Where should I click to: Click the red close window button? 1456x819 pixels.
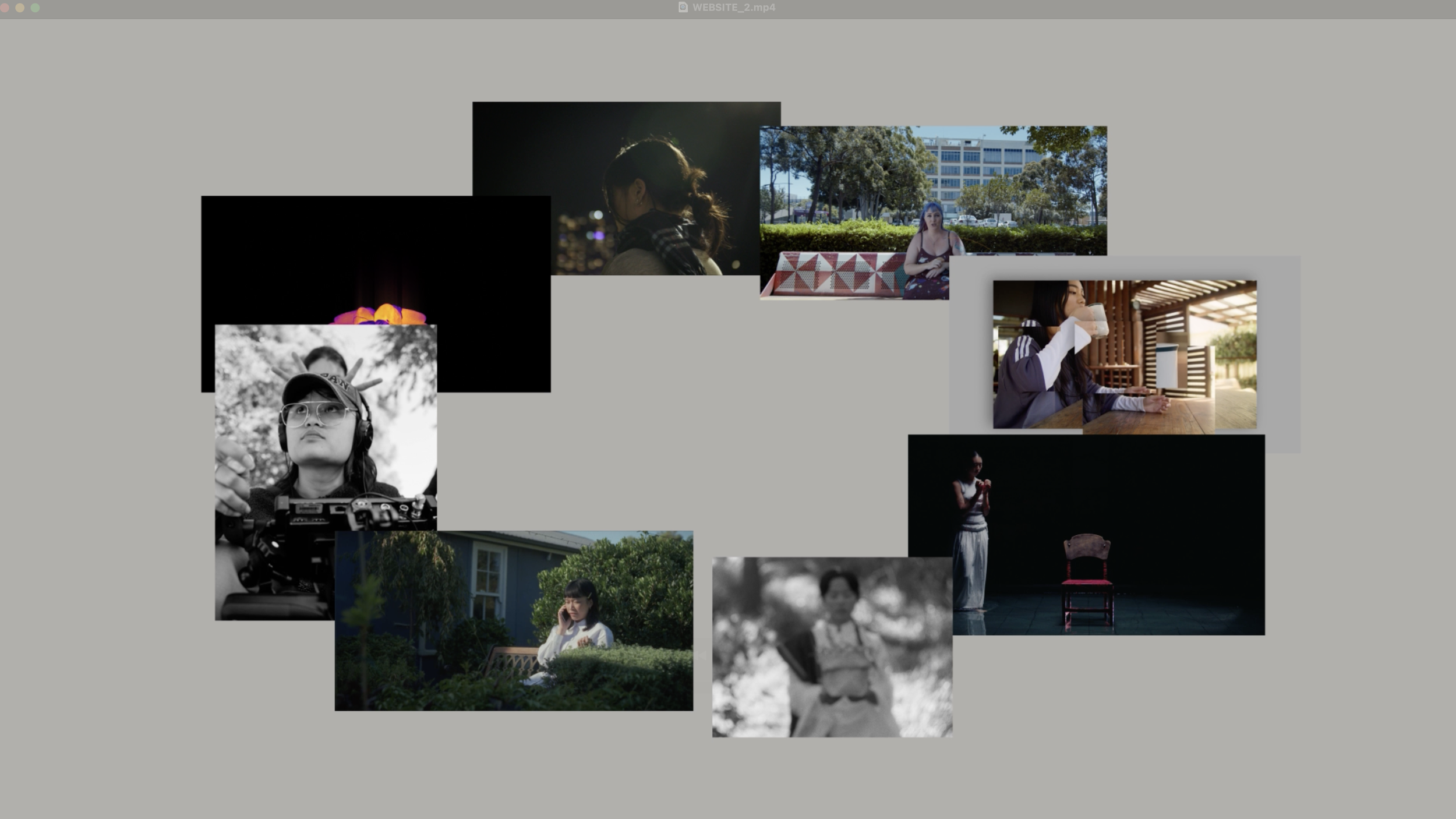[5, 8]
